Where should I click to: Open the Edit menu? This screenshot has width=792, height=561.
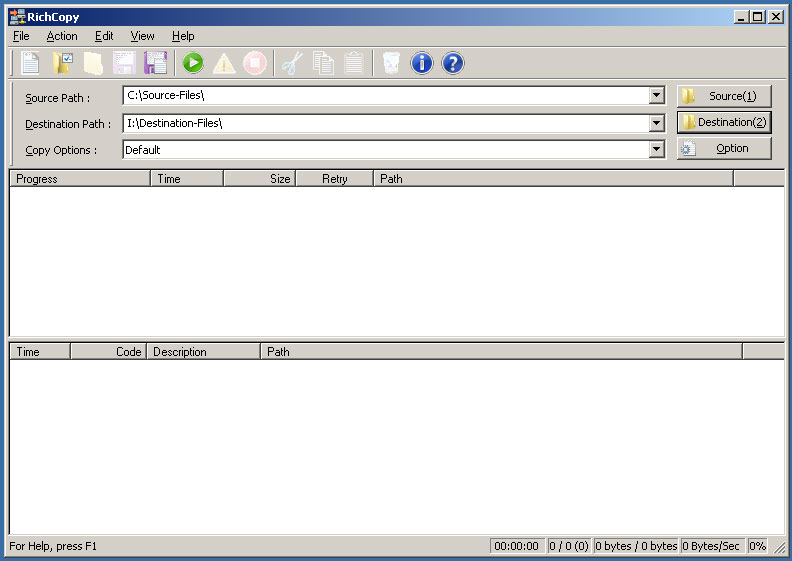tap(104, 36)
